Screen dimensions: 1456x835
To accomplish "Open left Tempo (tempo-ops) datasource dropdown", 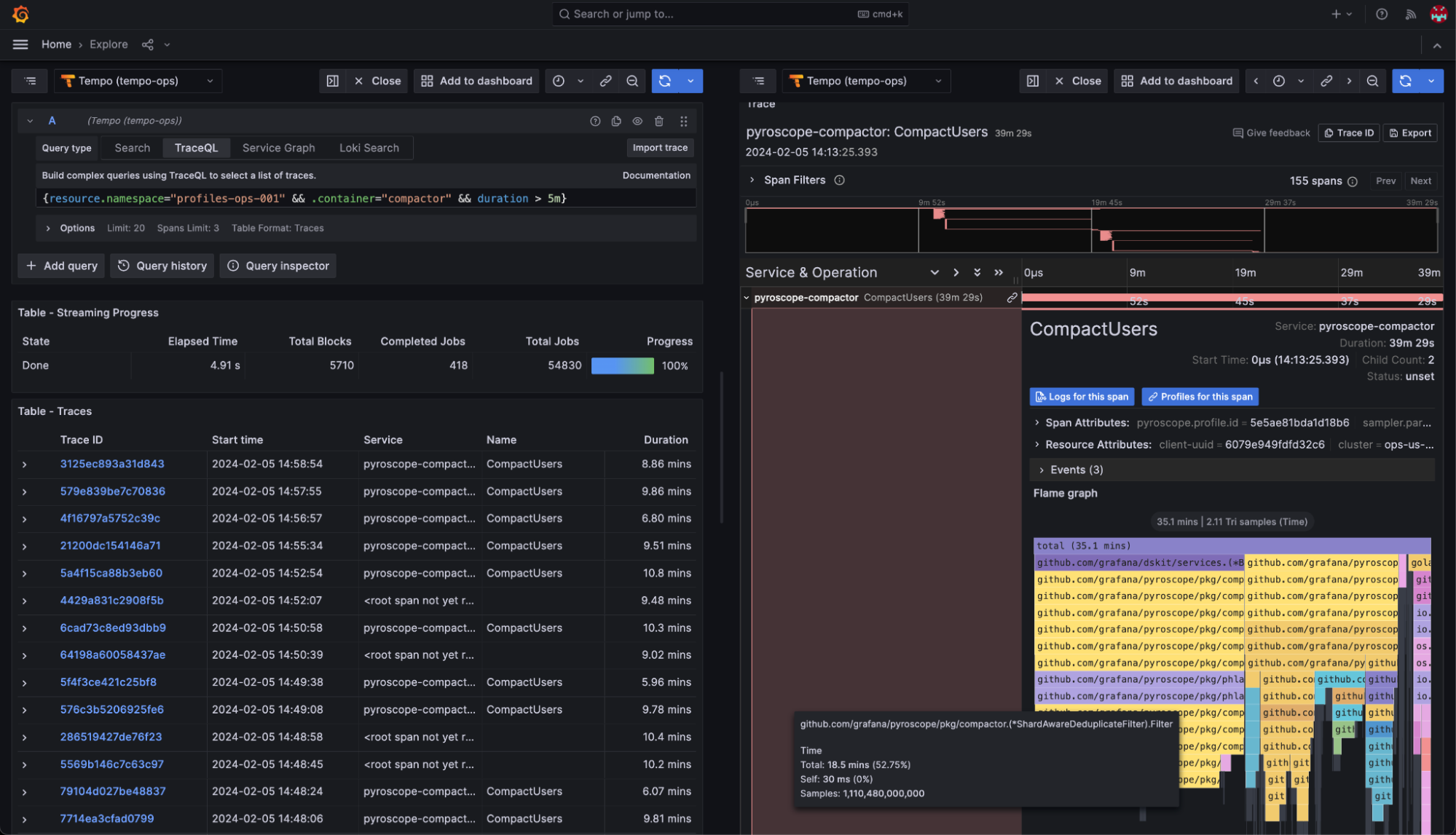I will pyautogui.click(x=138, y=81).
